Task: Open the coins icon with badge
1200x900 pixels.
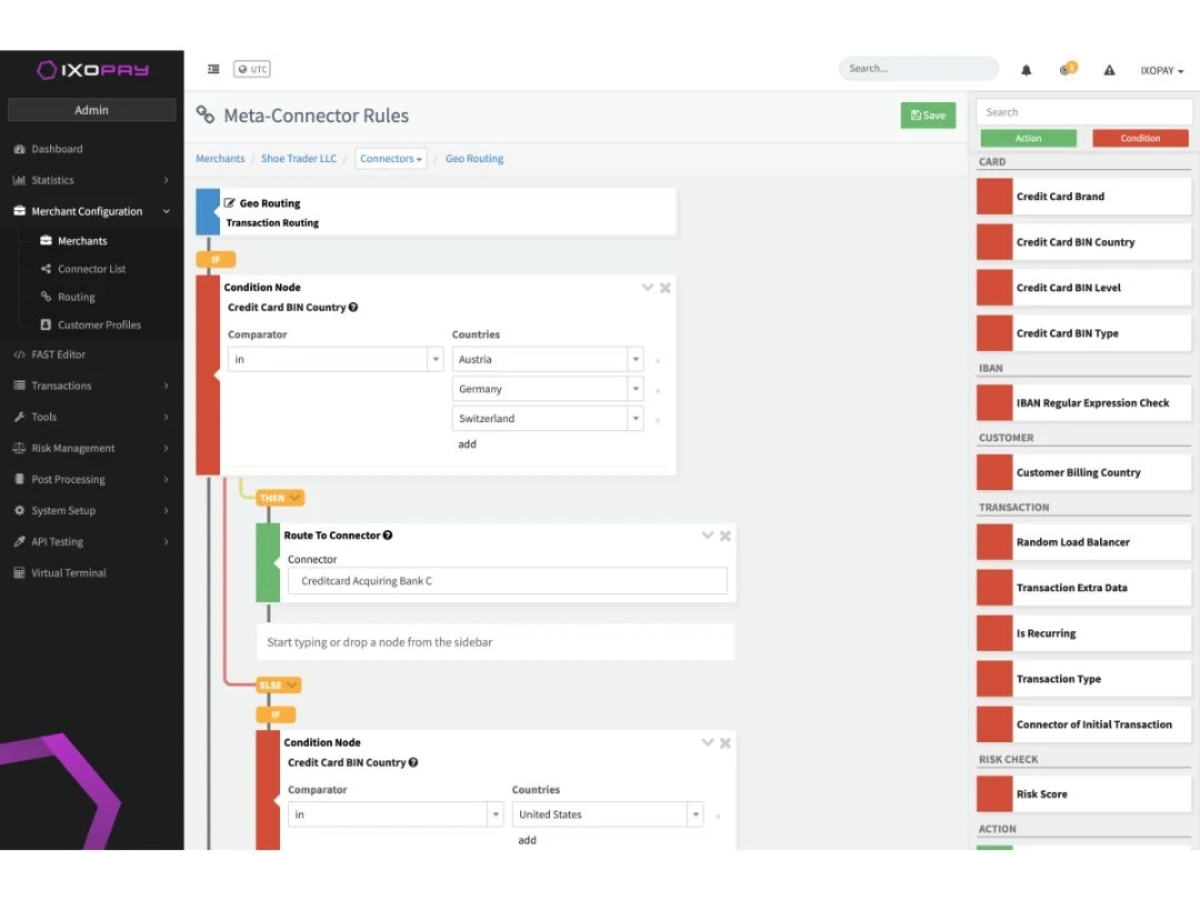Action: [1067, 69]
